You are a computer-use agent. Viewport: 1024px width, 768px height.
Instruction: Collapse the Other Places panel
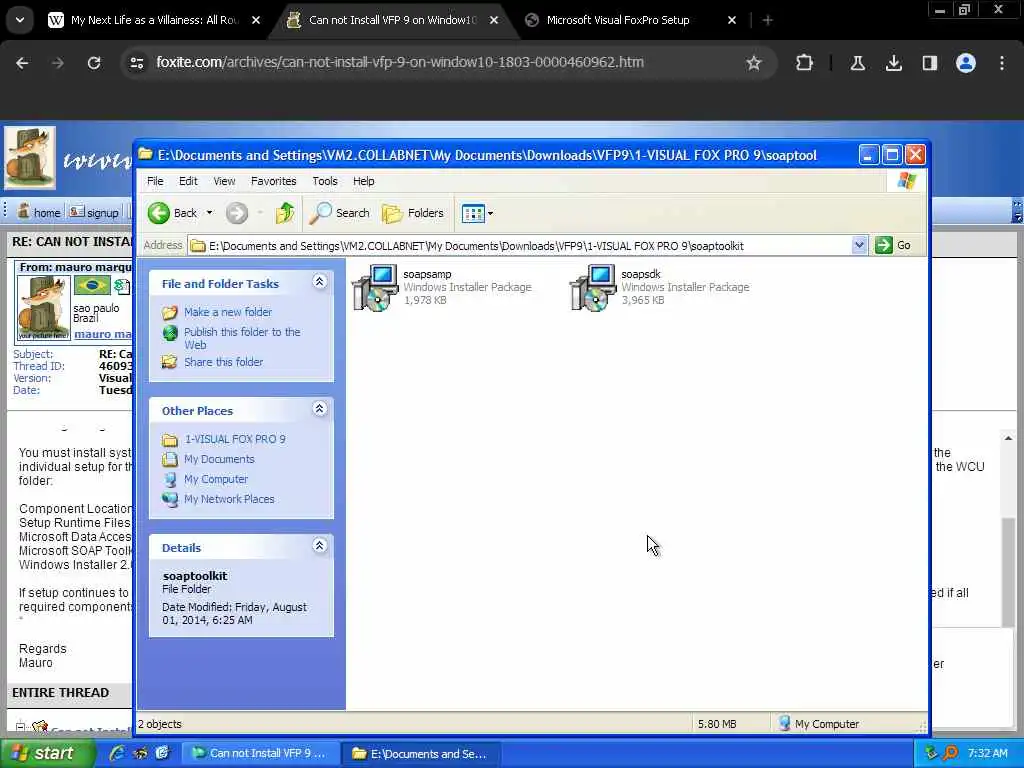pyautogui.click(x=319, y=409)
